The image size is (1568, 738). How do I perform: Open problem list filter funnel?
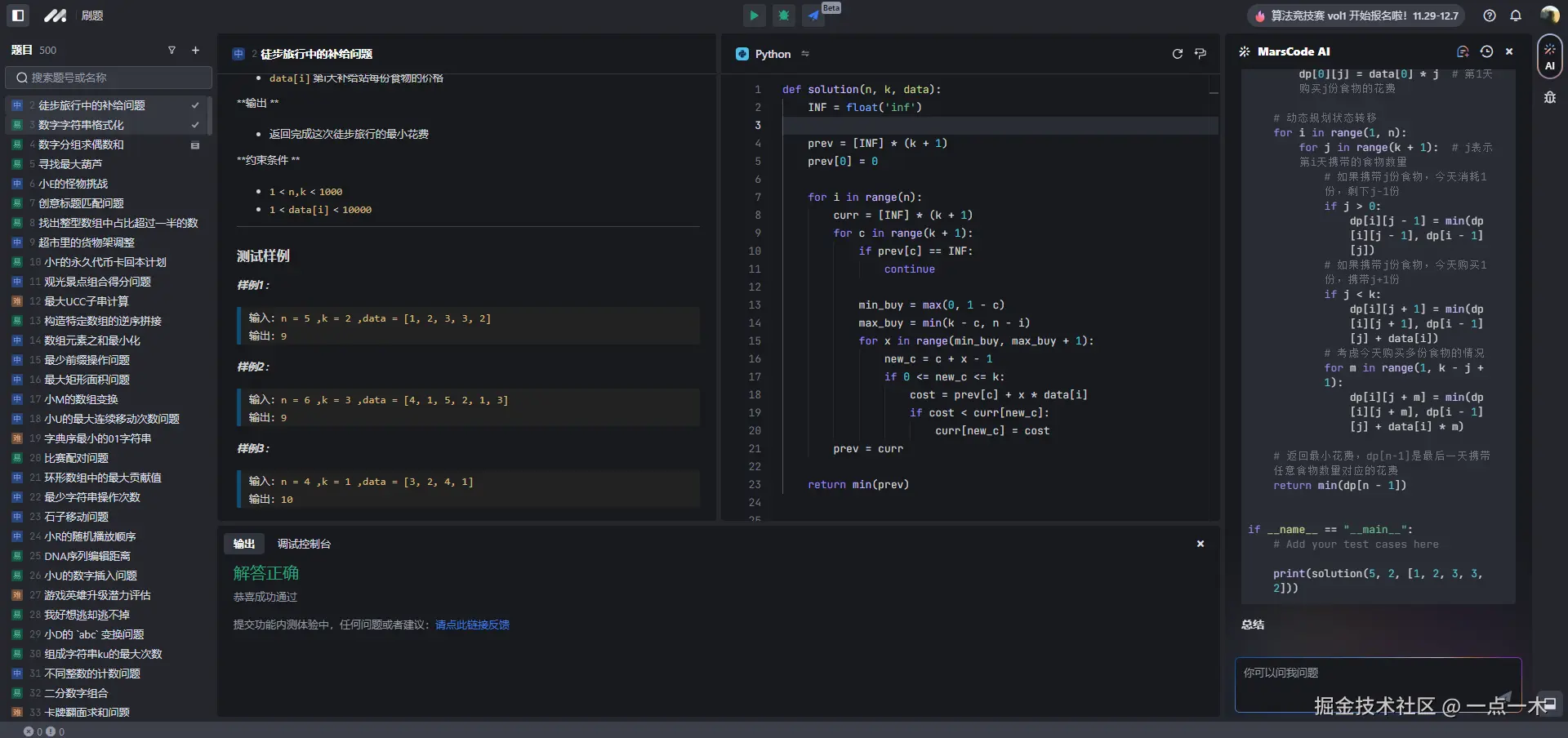click(x=171, y=51)
